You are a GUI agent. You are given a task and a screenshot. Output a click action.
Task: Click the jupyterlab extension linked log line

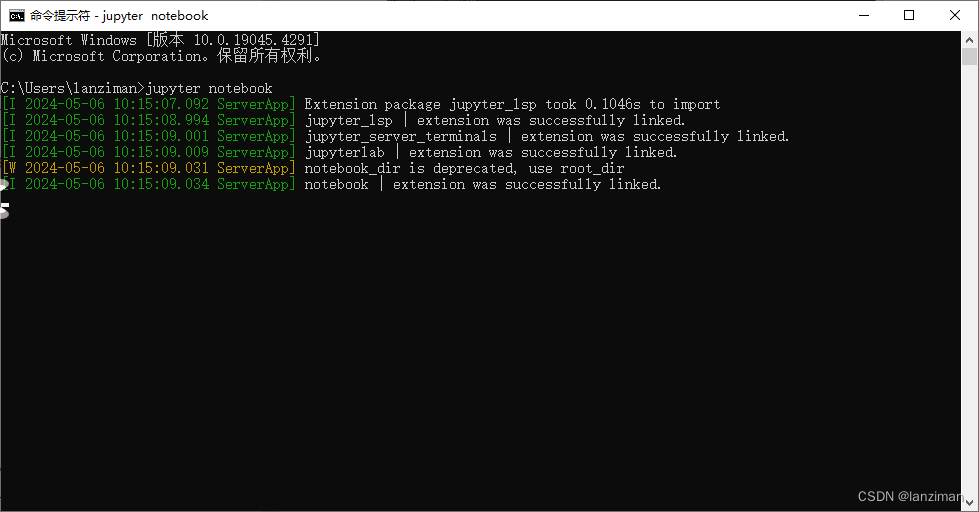pos(340,152)
